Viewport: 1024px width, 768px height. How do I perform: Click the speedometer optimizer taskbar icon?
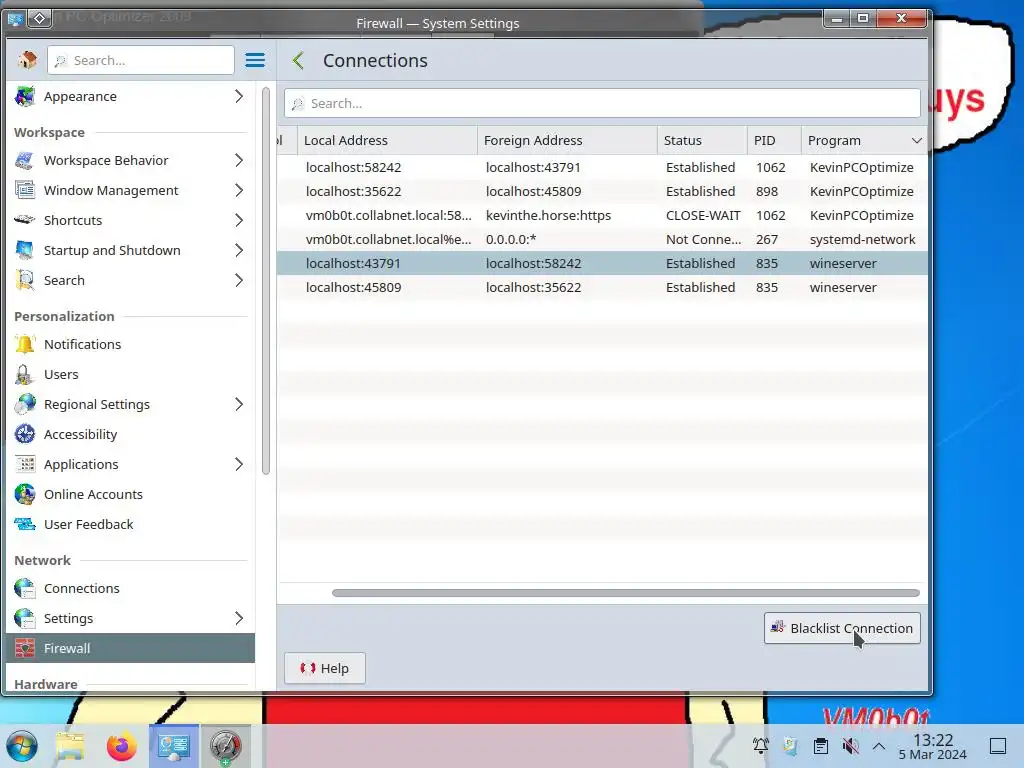point(225,746)
